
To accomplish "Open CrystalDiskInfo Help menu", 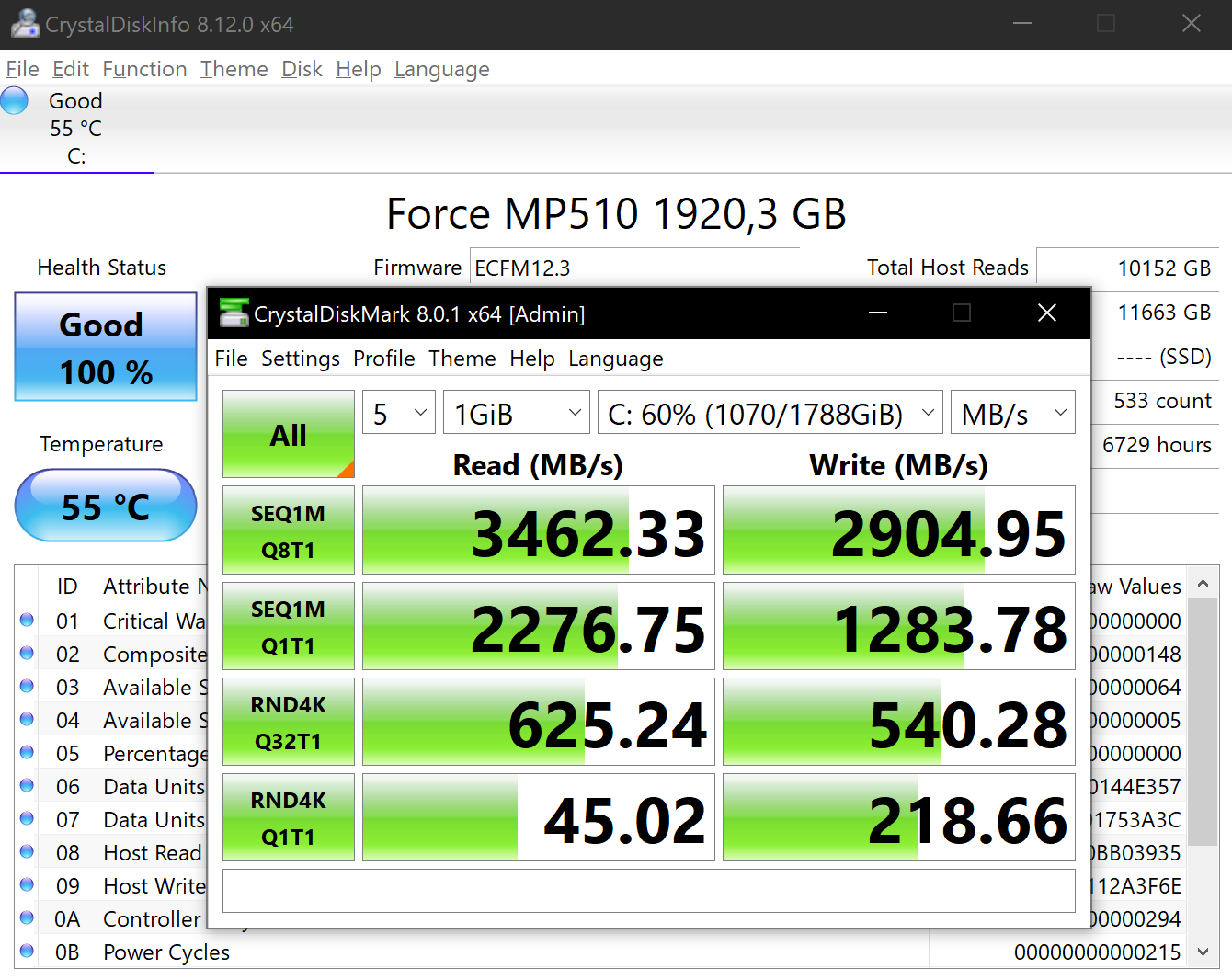I will click(x=359, y=69).
